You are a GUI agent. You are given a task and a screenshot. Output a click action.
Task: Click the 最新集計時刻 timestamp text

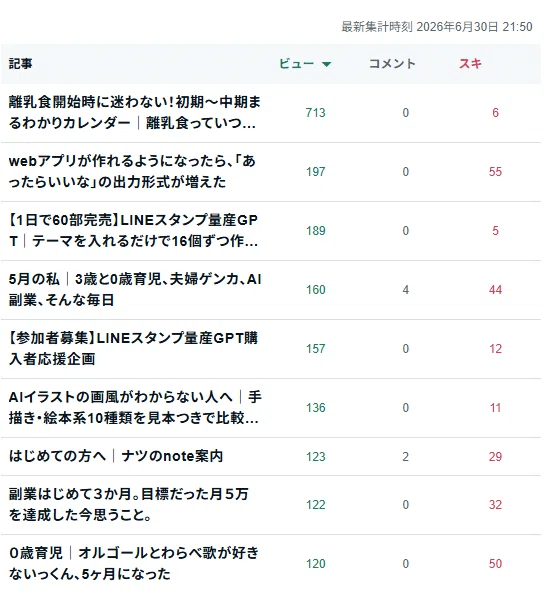click(437, 27)
